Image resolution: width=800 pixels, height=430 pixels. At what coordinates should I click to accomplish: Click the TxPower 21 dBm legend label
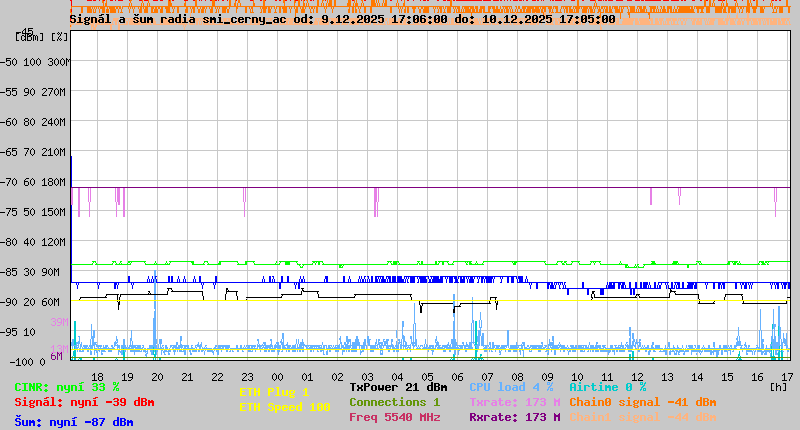coord(398,387)
